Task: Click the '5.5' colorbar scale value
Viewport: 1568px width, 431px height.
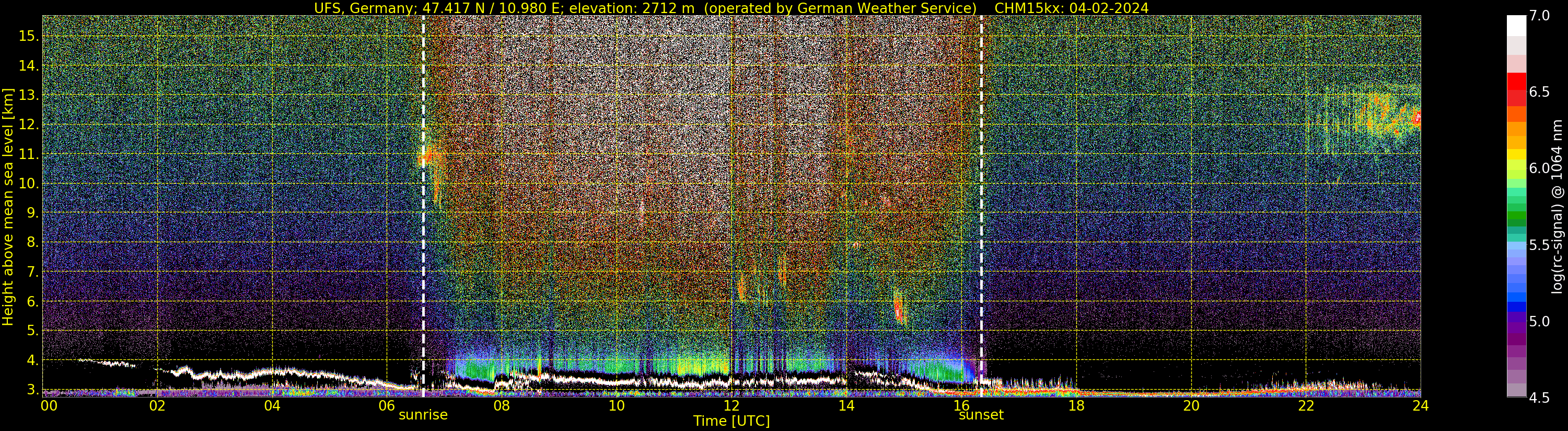Action: click(x=1539, y=245)
